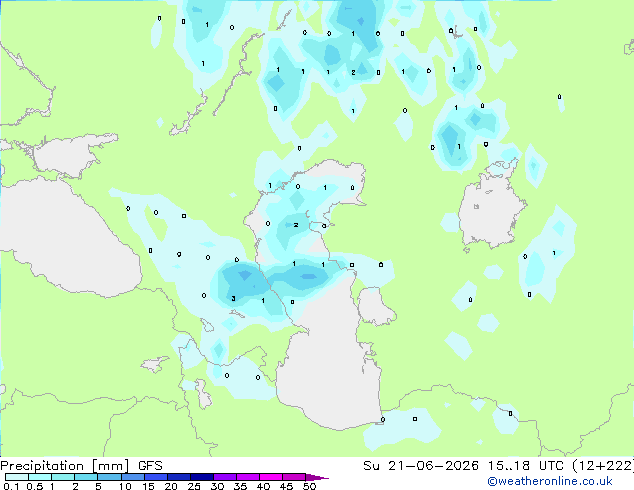Screen dimensions: 634x490
Task: Click the legend value label "25"
Action: [x=194, y=486]
